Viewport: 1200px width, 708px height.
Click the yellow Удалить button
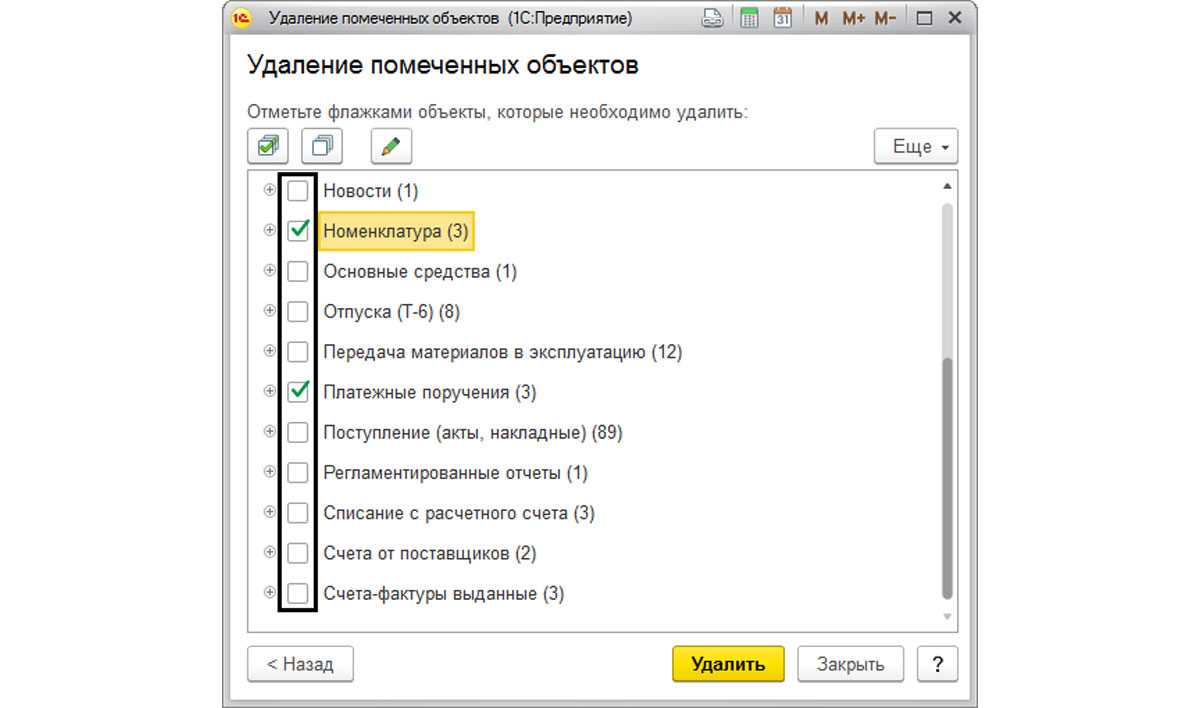click(x=728, y=664)
